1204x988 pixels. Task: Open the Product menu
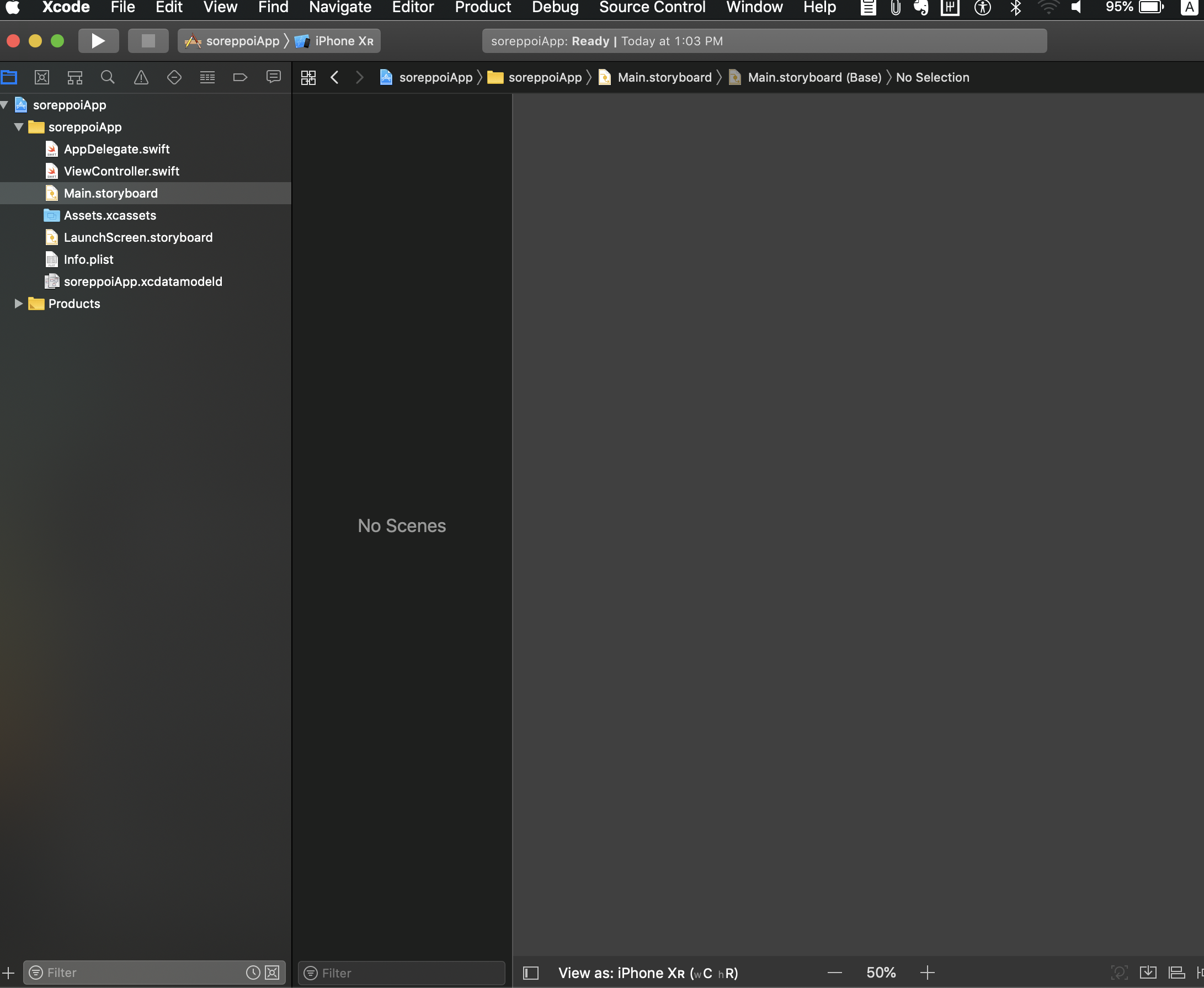(x=482, y=7)
